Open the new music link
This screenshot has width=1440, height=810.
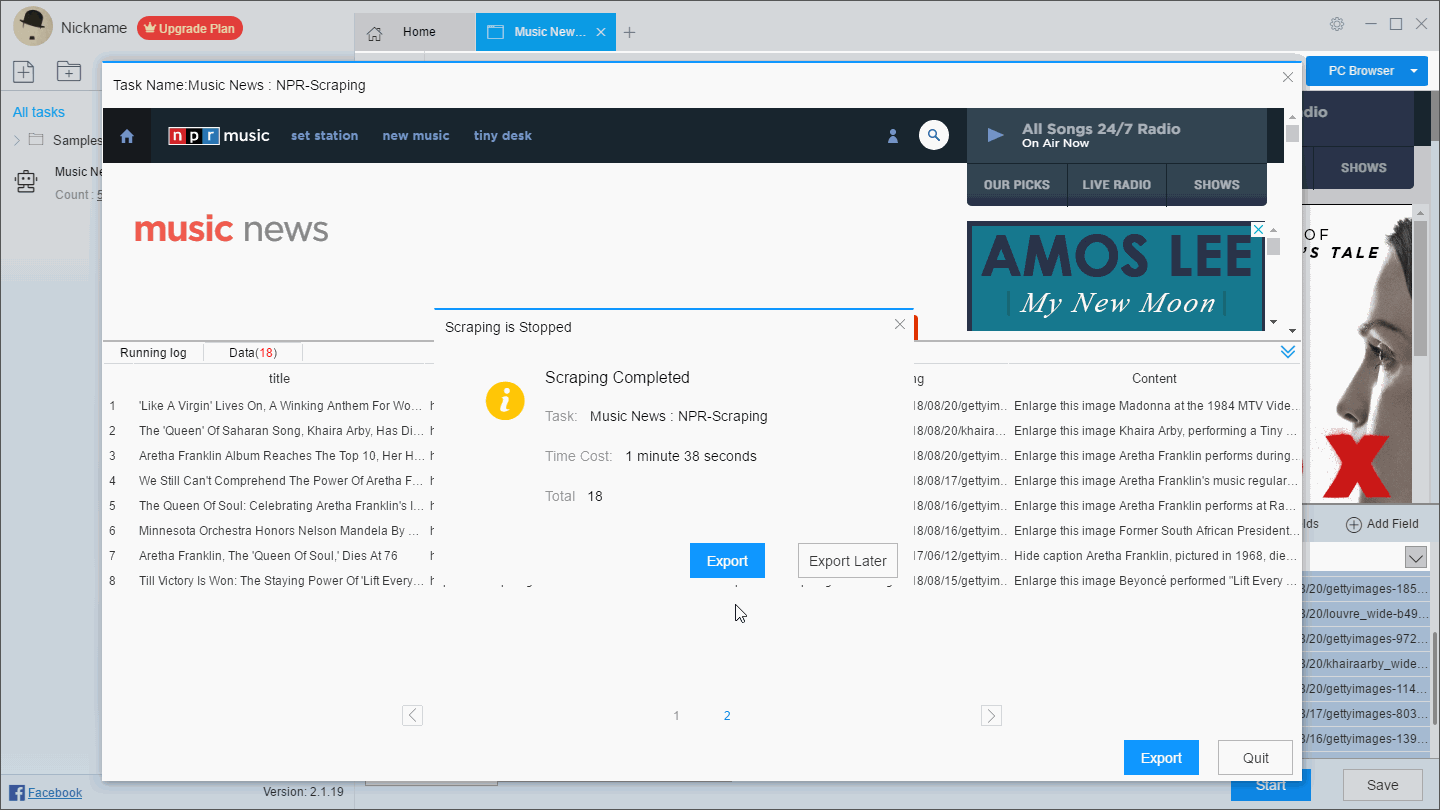coord(416,136)
